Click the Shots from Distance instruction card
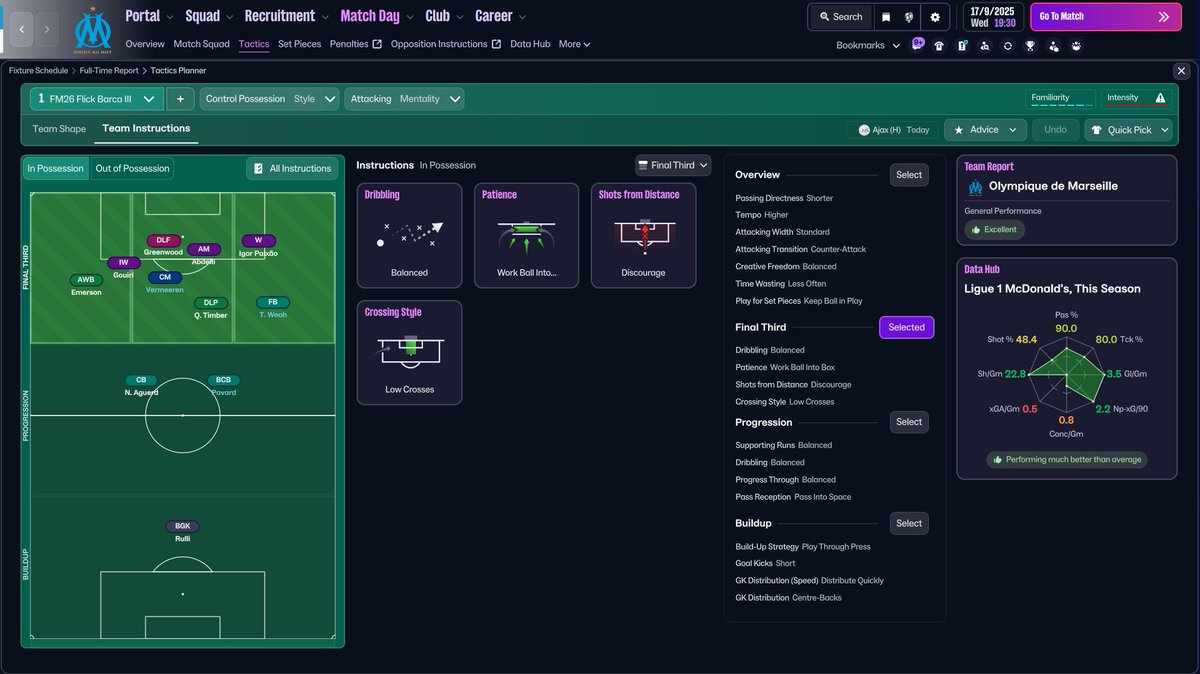This screenshot has width=1200, height=674. [643, 235]
